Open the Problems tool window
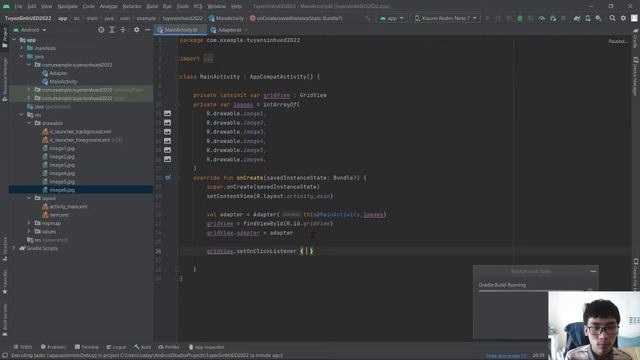640x360 pixels. (53, 347)
